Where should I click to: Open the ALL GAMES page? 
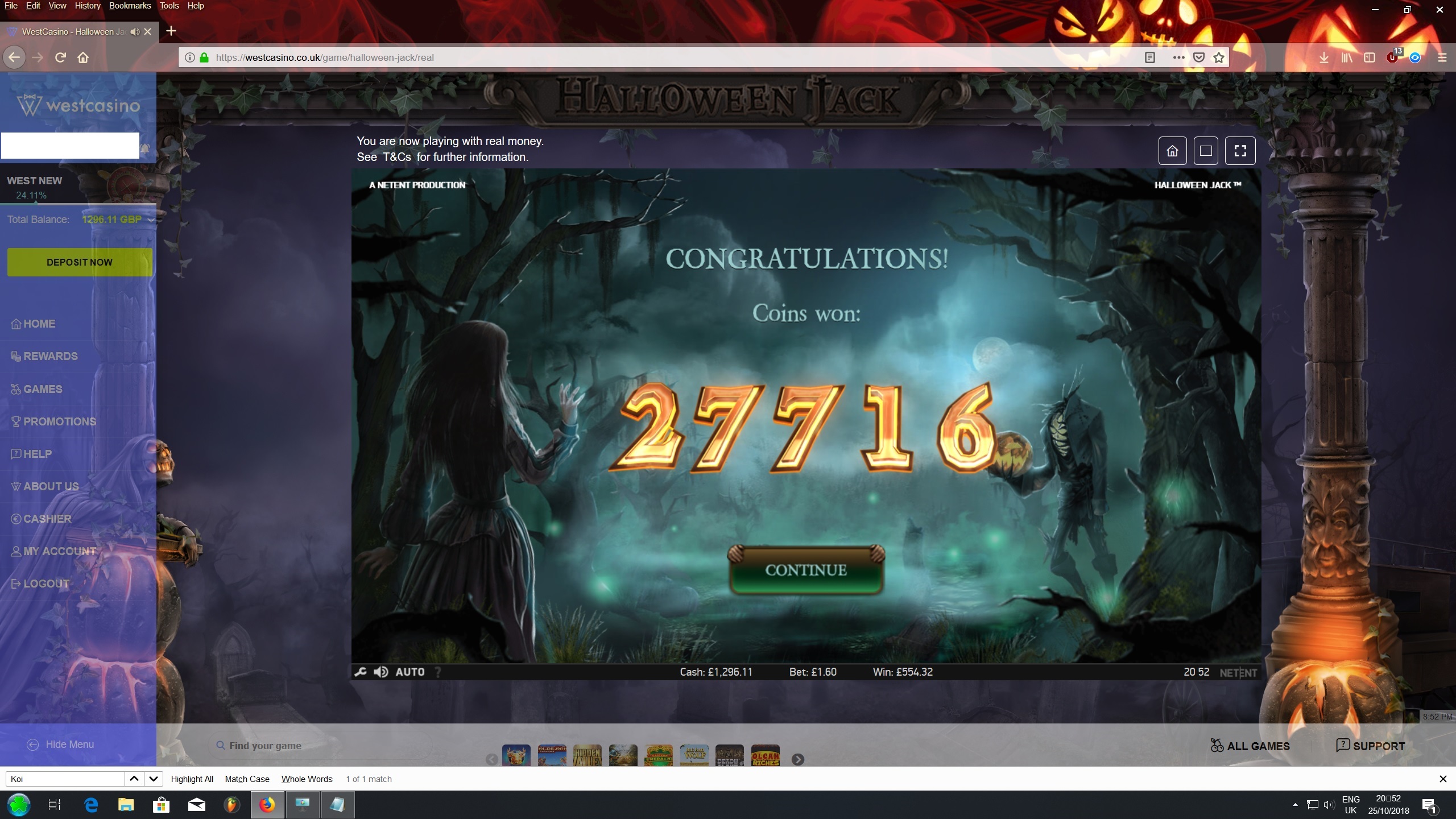point(1250,746)
